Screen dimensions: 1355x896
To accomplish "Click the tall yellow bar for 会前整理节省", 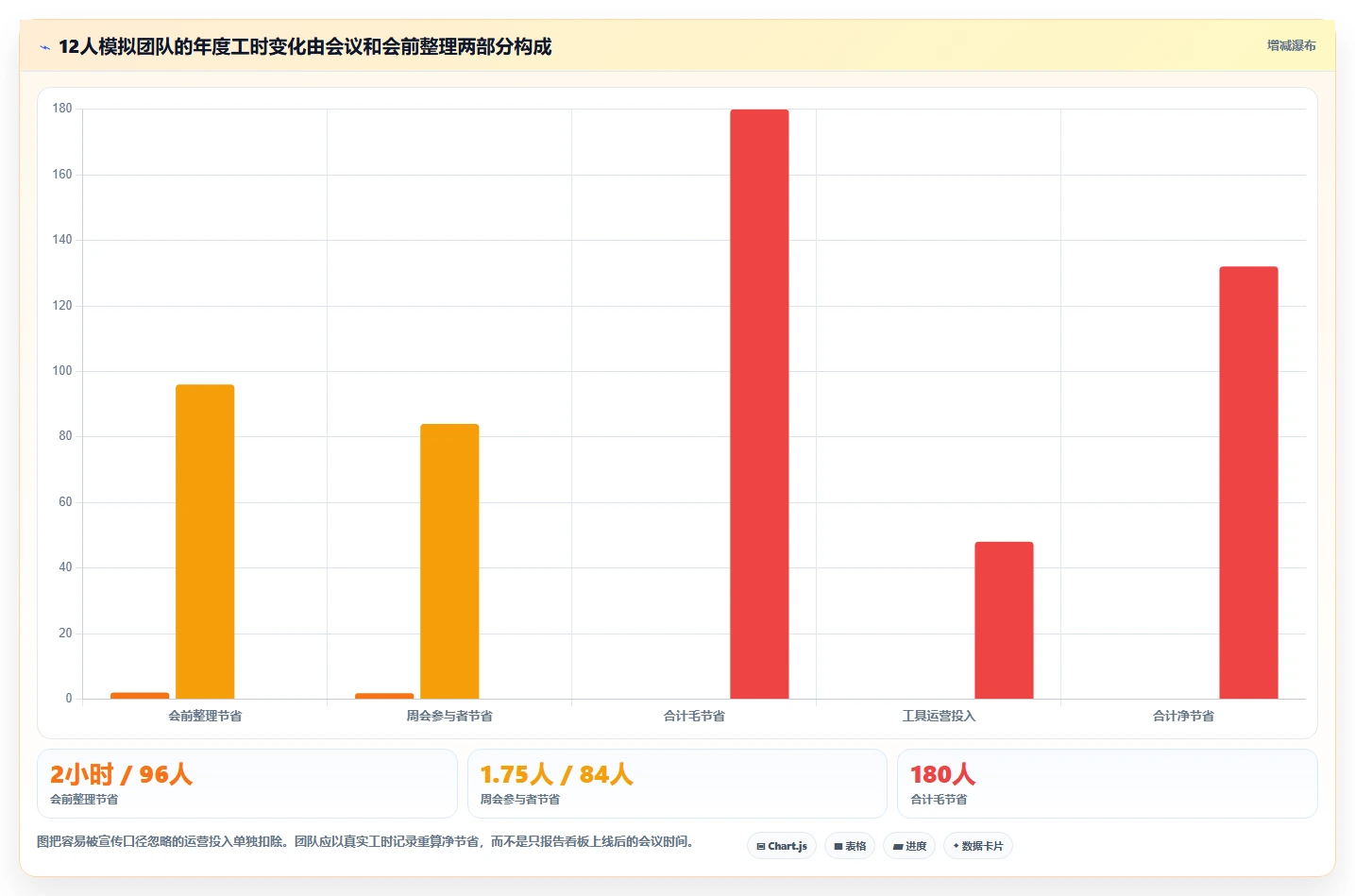I will (205, 542).
